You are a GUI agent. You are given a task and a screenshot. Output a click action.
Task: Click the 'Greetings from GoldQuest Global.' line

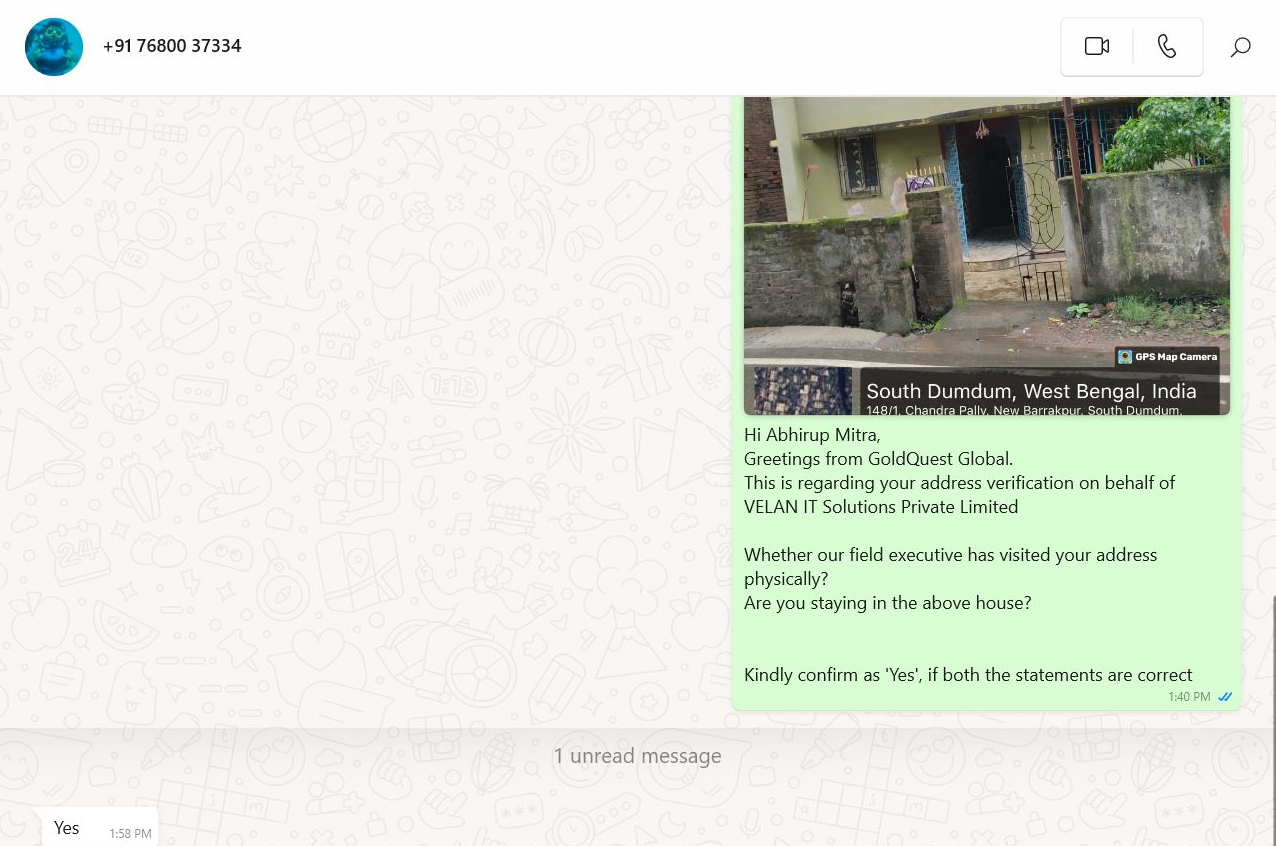coord(879,459)
